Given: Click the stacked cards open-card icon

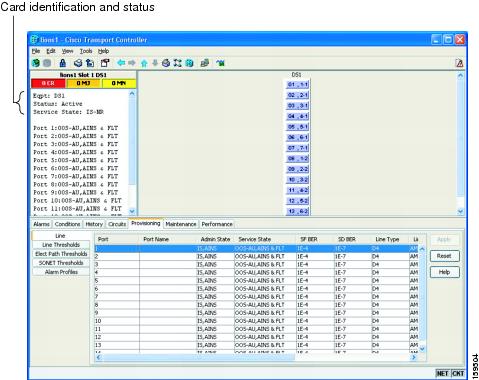Looking at the screenshot, I should pos(205,63).
